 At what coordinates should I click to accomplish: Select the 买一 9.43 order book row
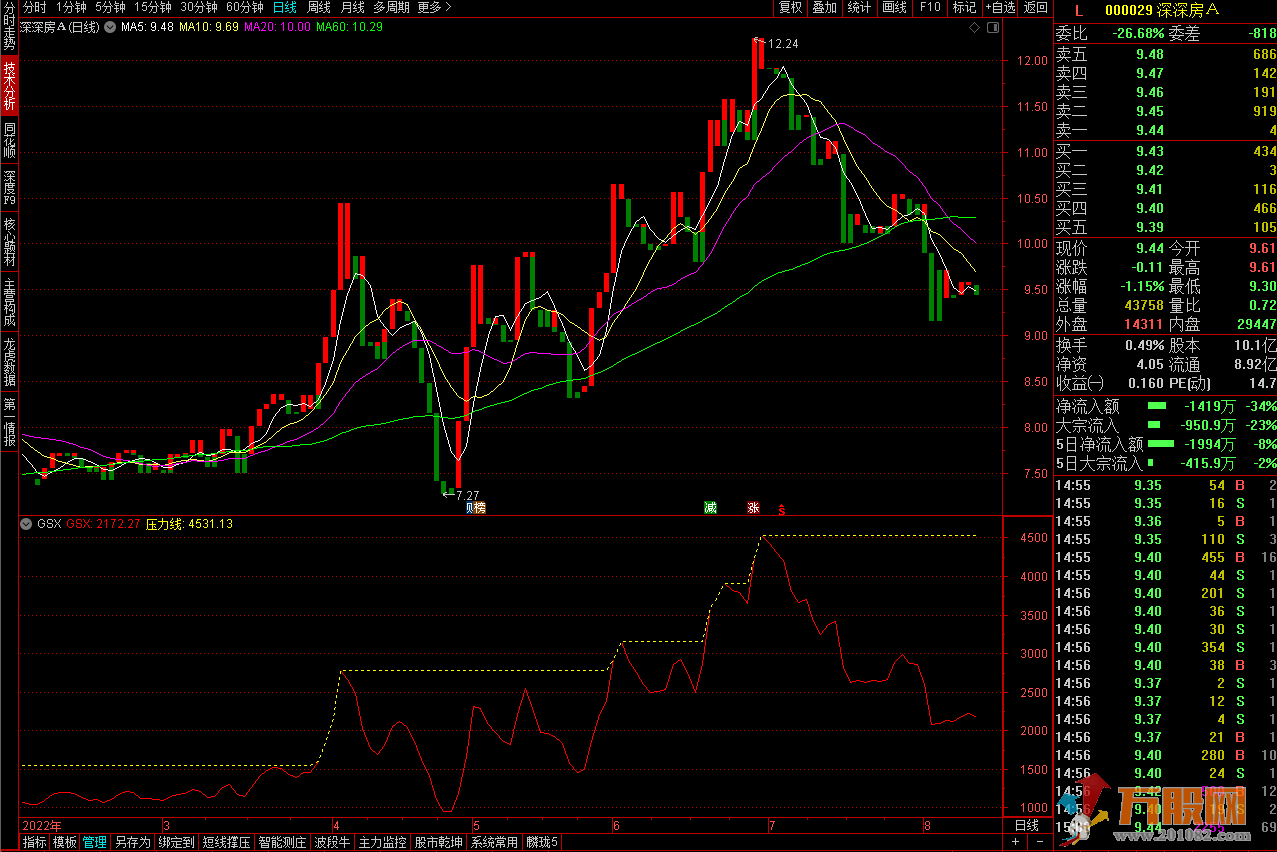1166,151
